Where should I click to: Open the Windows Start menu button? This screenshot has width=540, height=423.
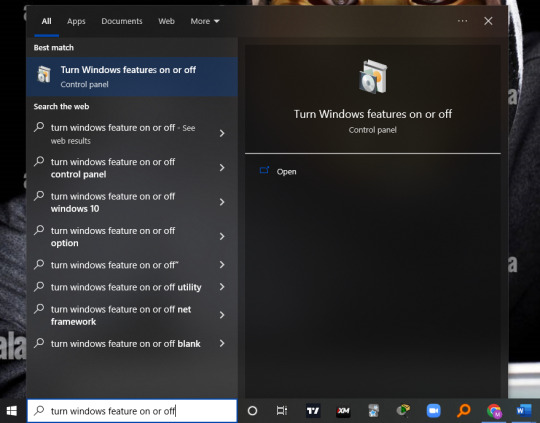pos(12,411)
